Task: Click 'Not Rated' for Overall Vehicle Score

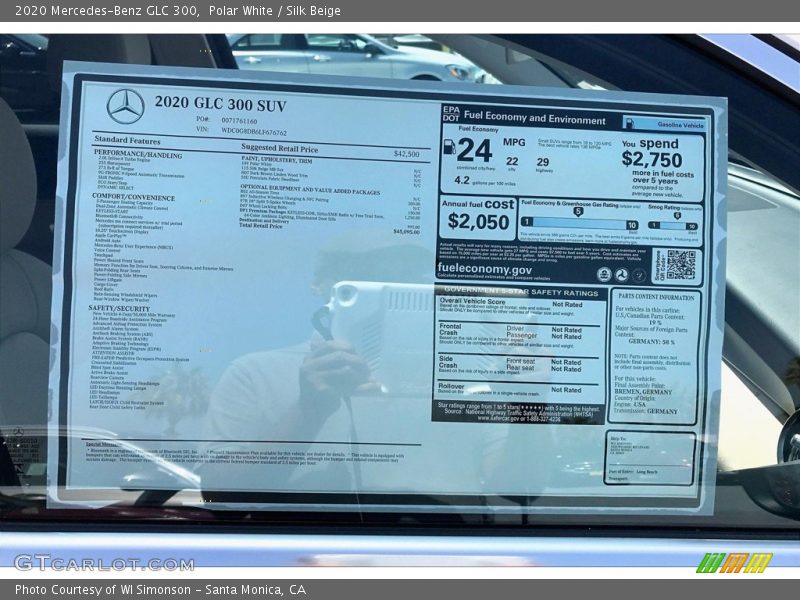Action: pos(567,305)
